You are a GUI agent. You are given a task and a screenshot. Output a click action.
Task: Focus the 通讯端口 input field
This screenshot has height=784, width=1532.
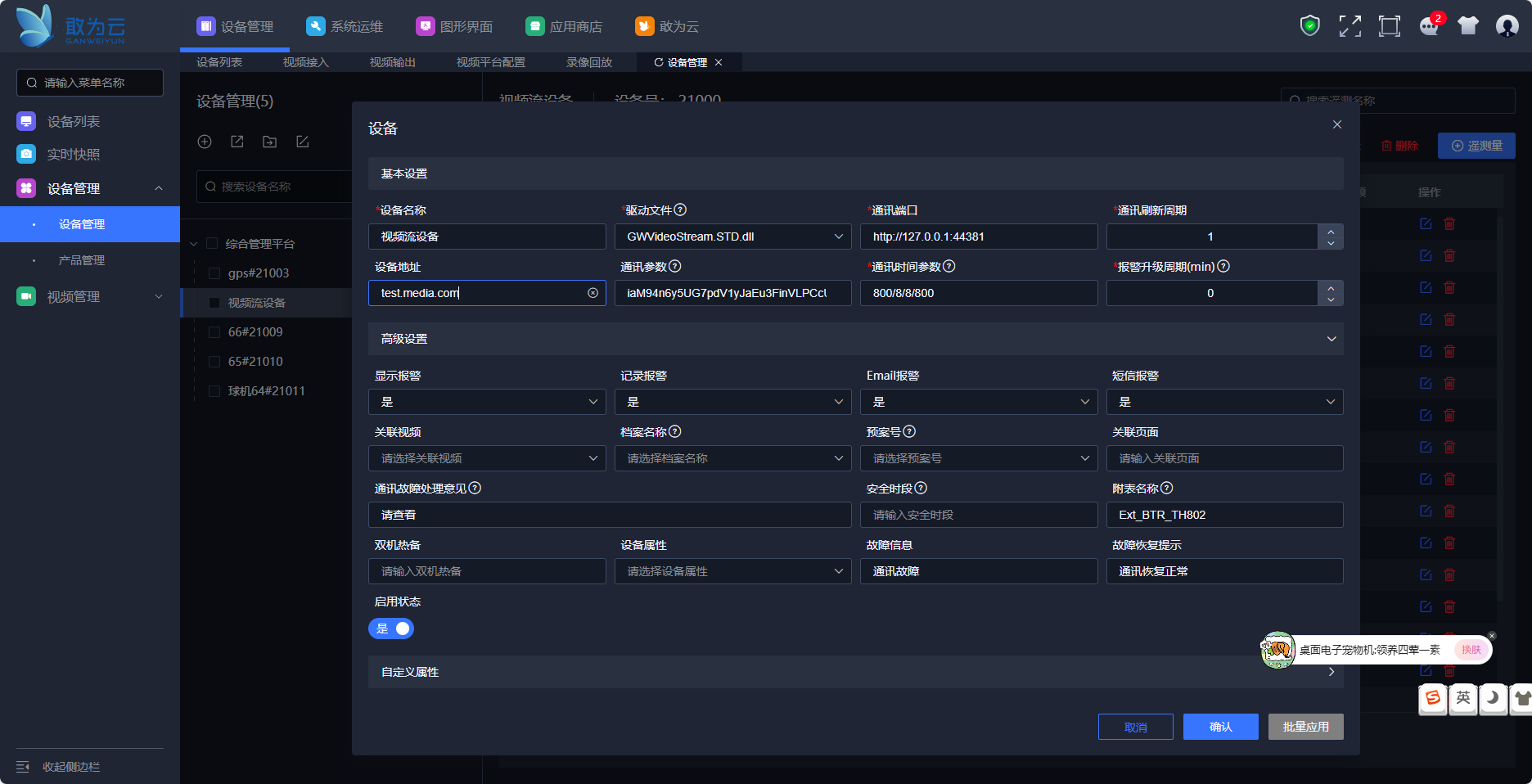click(979, 237)
